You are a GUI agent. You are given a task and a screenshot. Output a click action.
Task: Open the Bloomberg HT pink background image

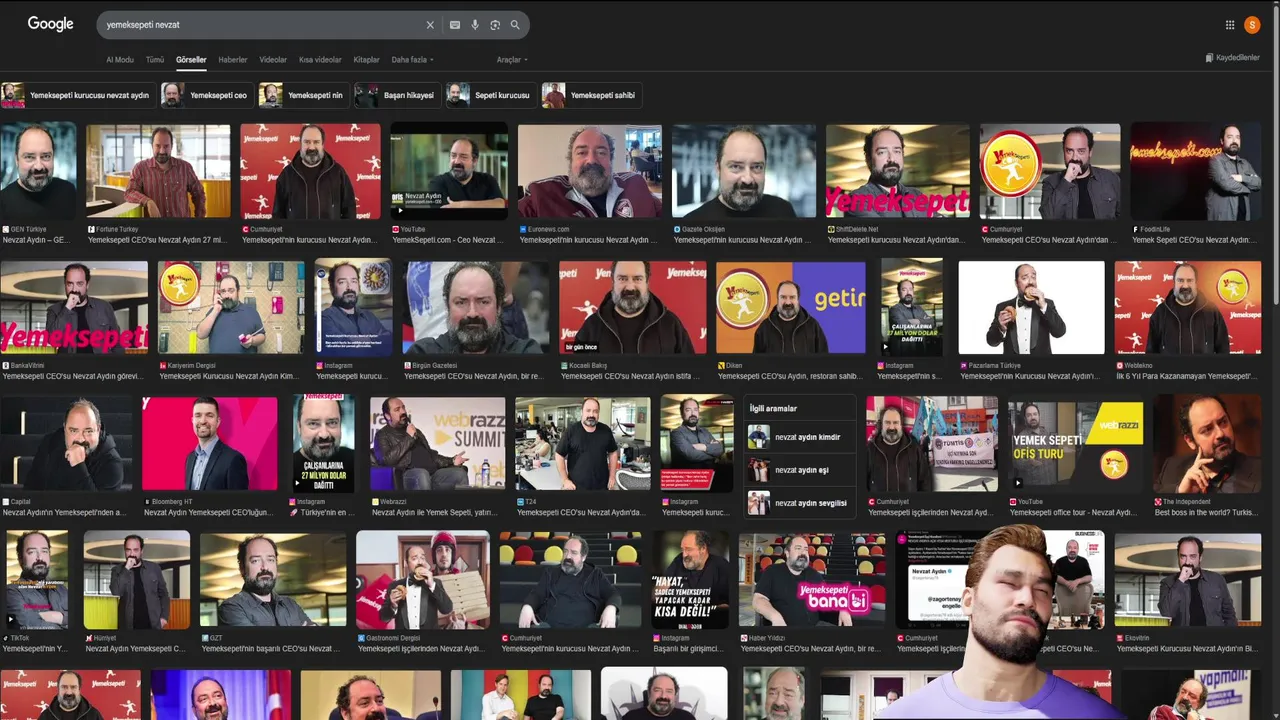210,443
